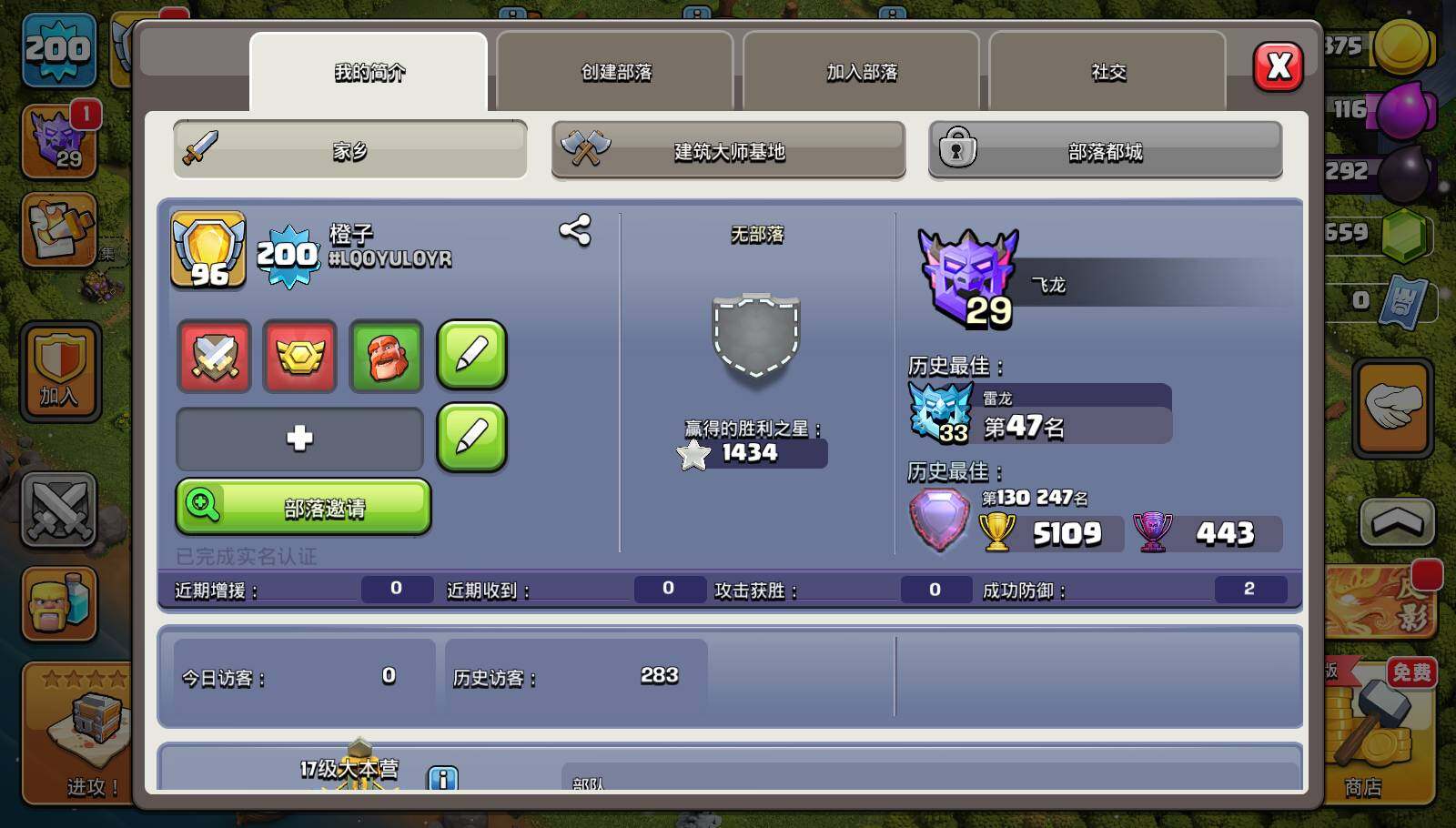This screenshot has height=828, width=1456.
Task: Click the green 部落邀请 button
Action: tap(303, 507)
